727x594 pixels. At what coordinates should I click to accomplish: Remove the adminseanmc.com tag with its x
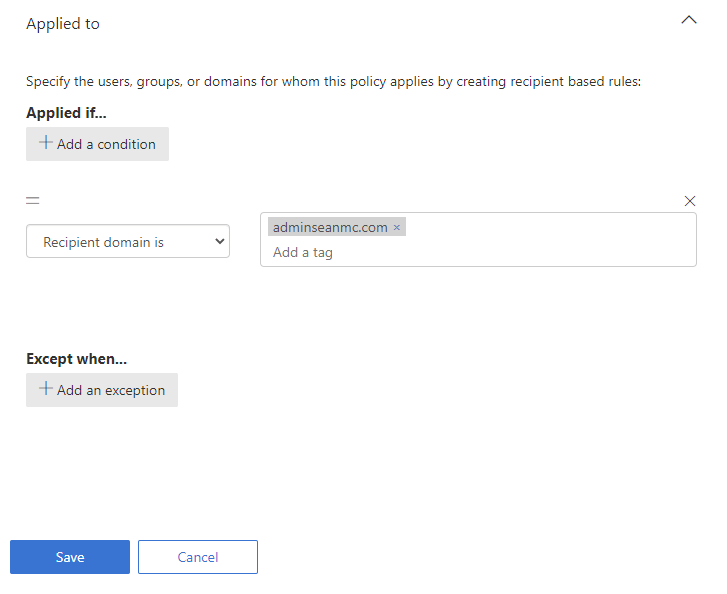[397, 228]
